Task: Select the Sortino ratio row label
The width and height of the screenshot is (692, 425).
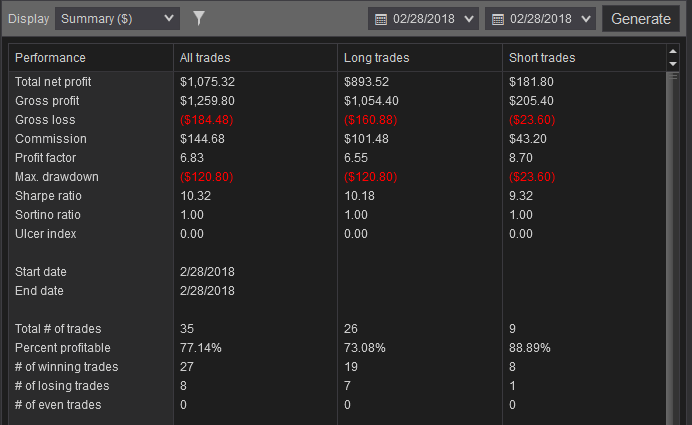Action: pyautogui.click(x=48, y=214)
